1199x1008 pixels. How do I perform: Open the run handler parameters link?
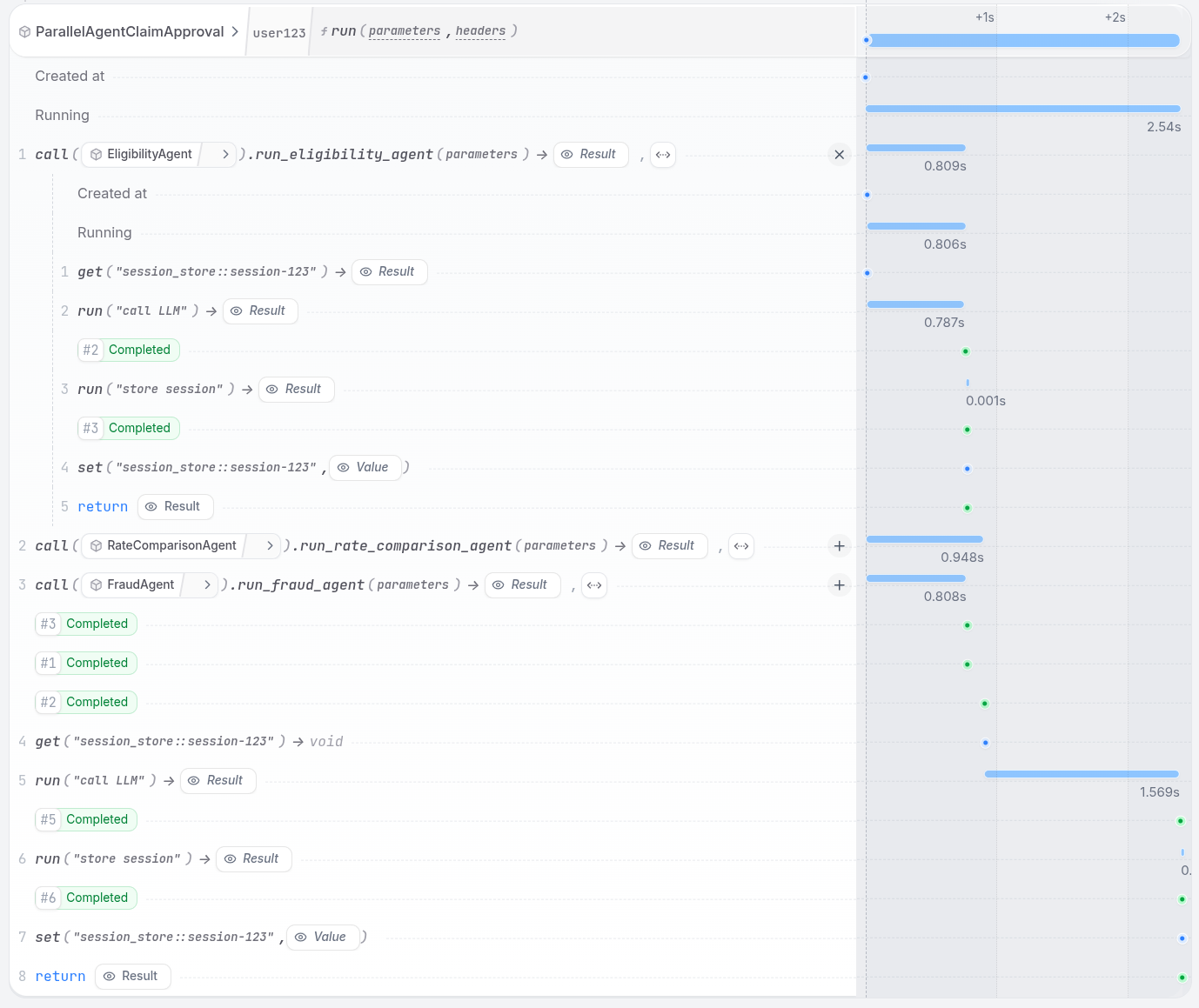coord(405,31)
